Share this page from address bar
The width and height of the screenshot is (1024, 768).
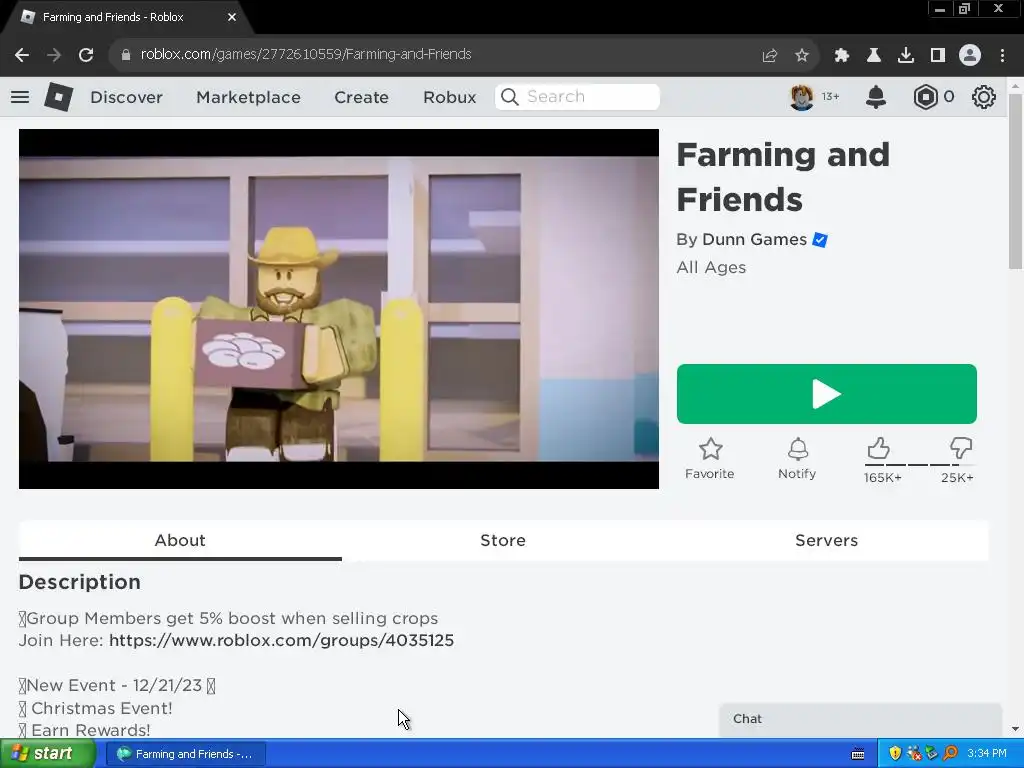(x=770, y=56)
